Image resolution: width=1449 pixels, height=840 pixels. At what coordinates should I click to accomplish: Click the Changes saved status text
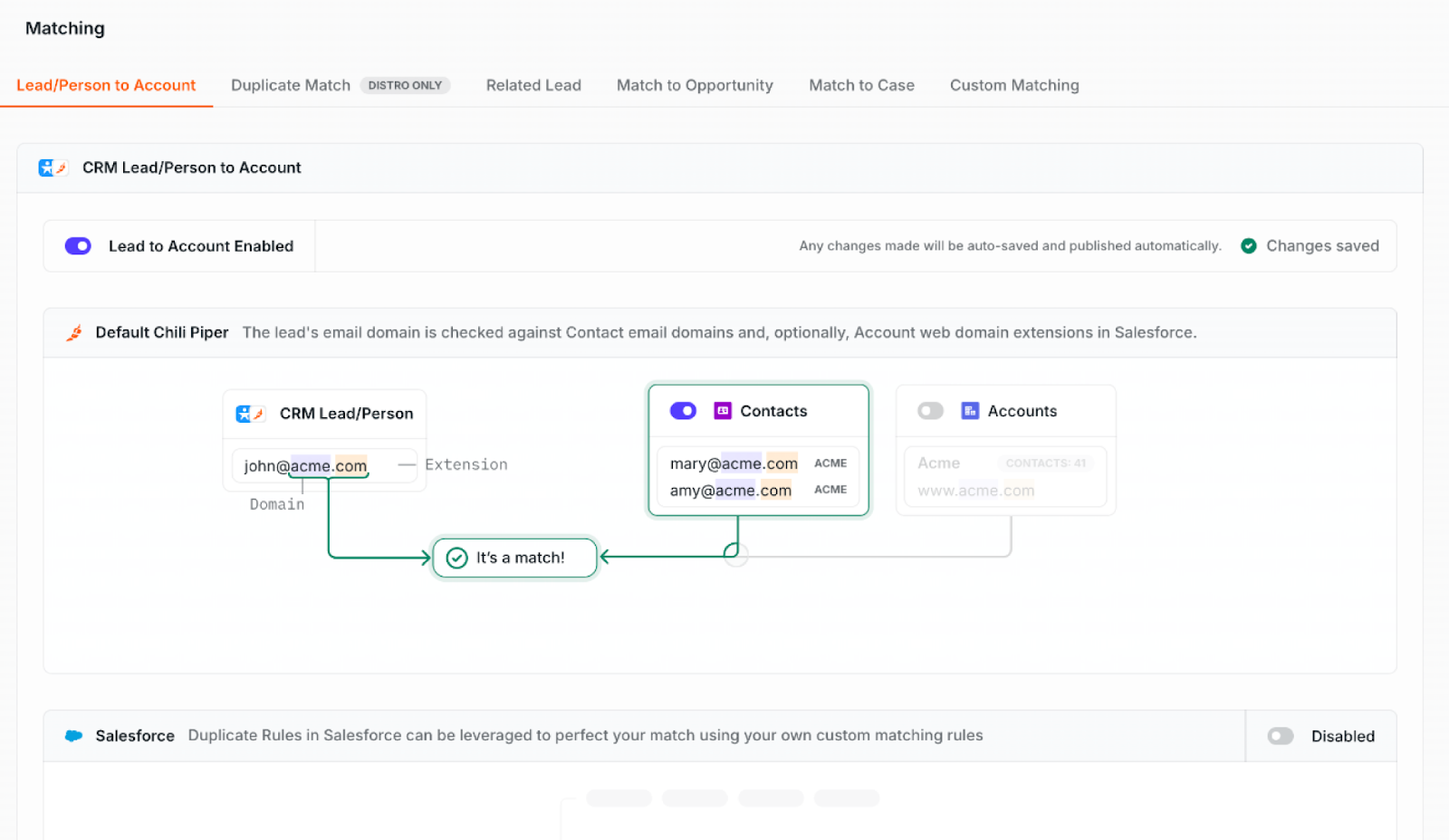point(1322,246)
